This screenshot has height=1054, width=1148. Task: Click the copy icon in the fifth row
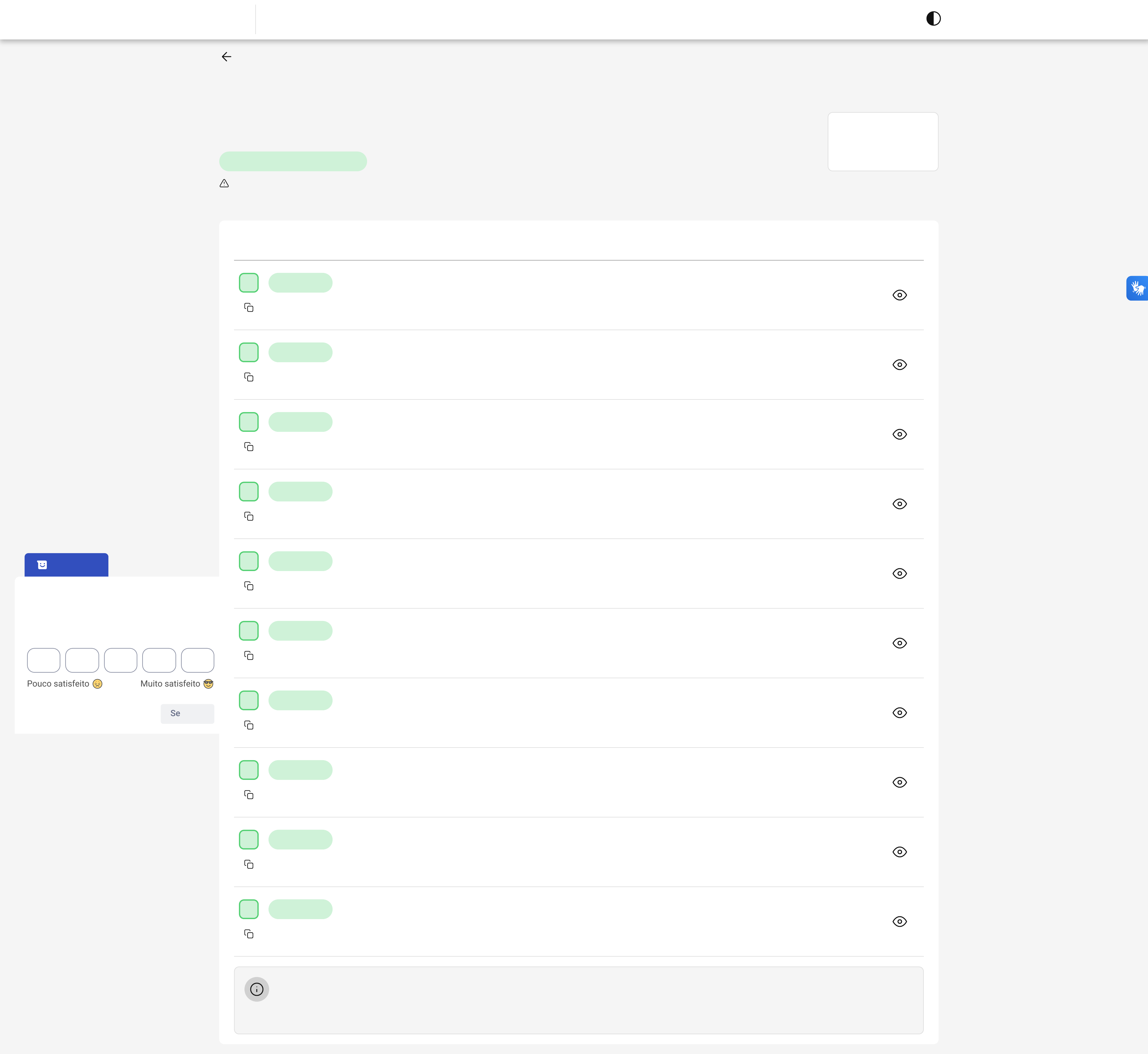pyautogui.click(x=249, y=586)
